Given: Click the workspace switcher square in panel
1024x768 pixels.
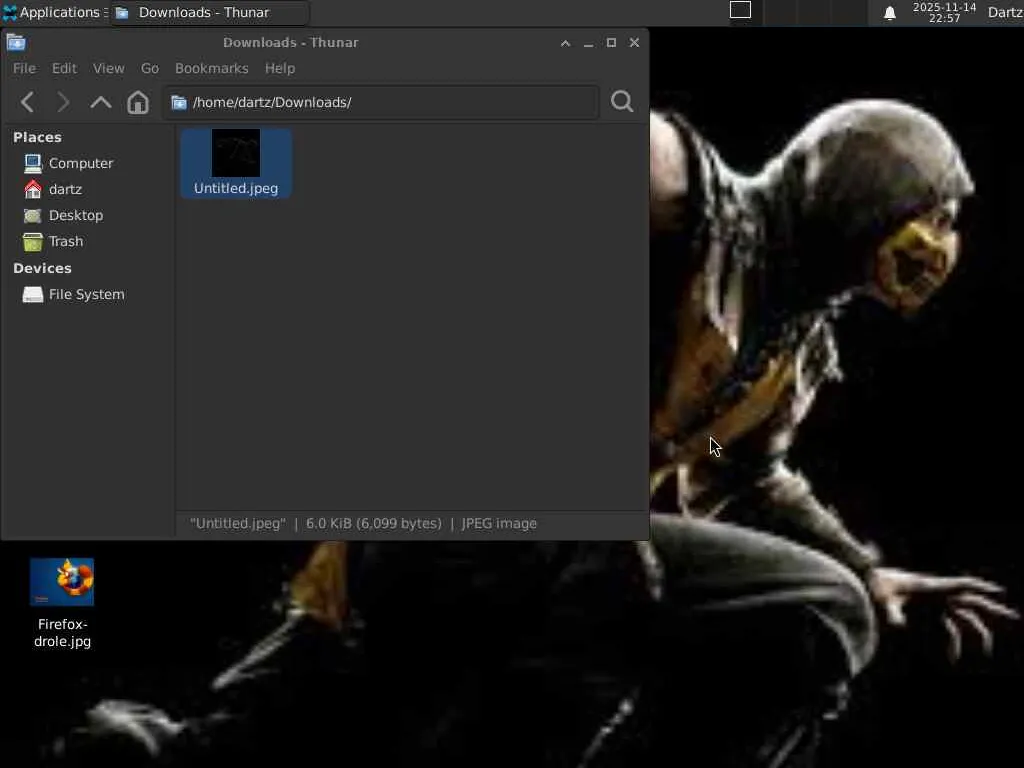Looking at the screenshot, I should (x=740, y=10).
